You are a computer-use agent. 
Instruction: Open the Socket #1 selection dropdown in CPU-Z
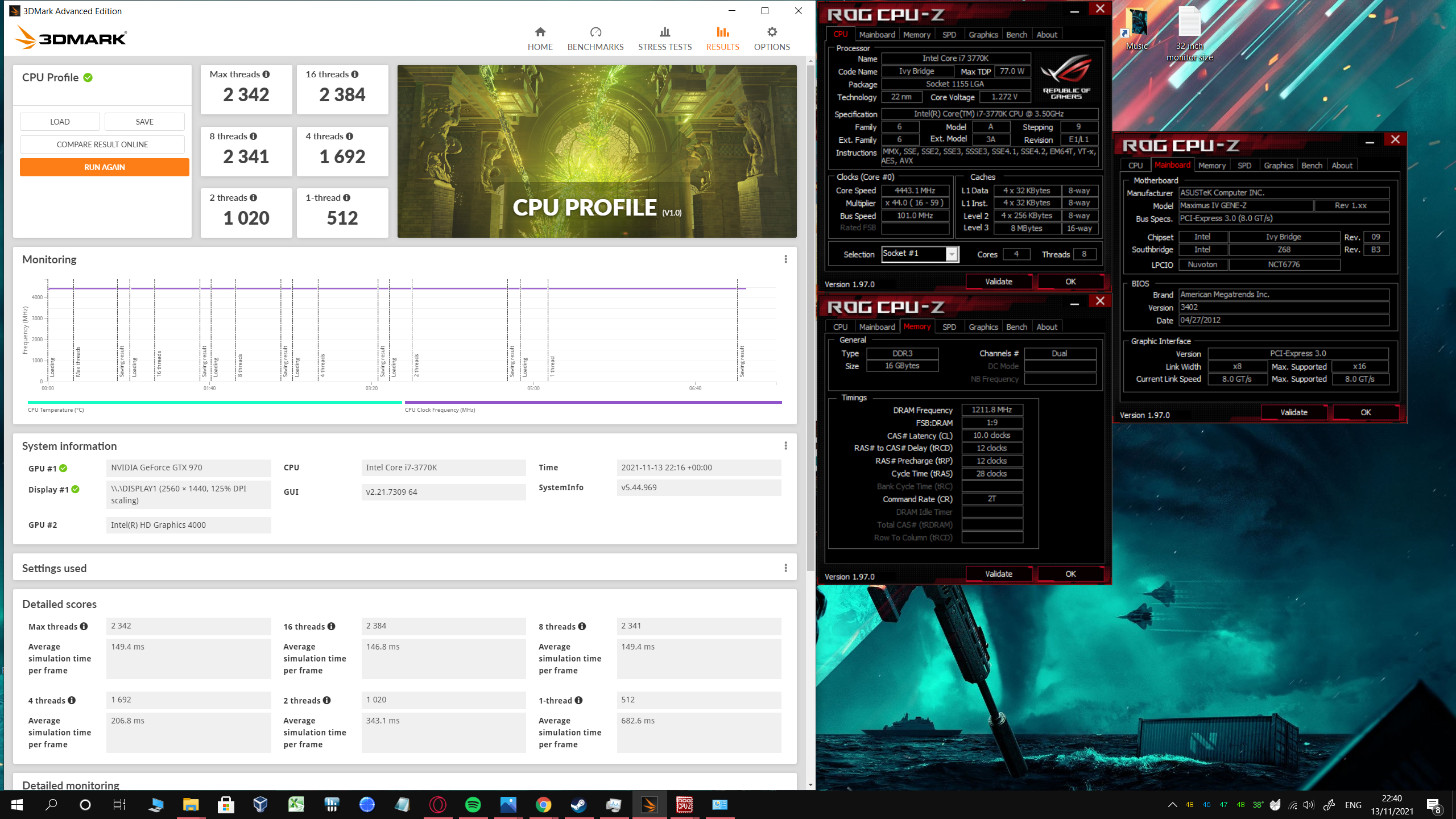click(952, 254)
